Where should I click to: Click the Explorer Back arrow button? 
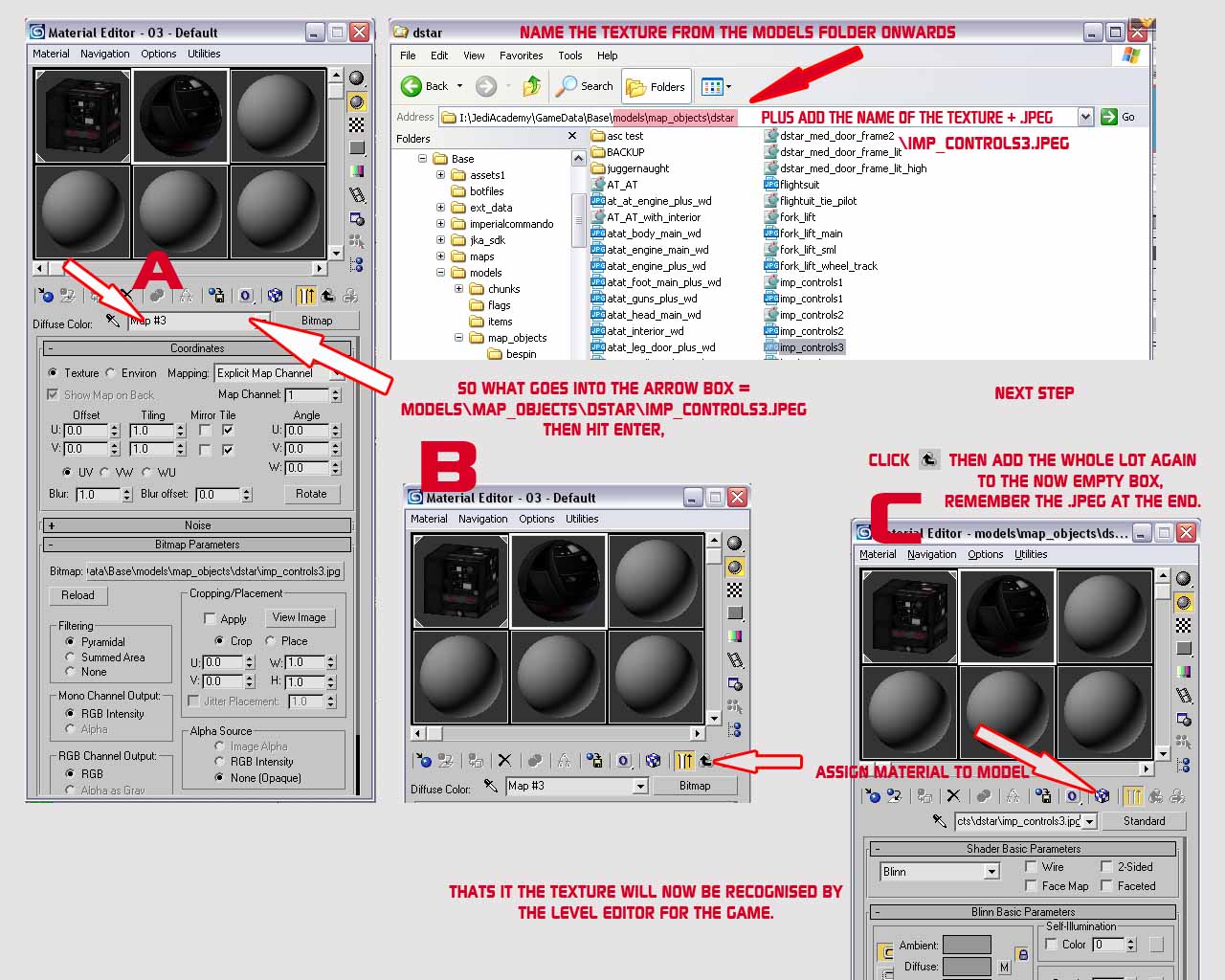point(412,86)
